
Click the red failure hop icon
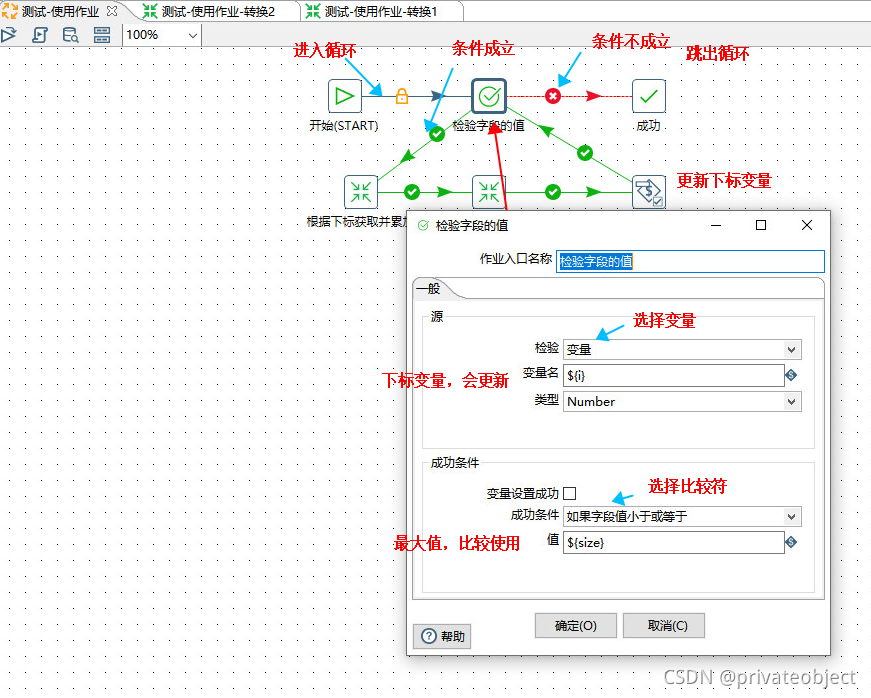coord(552,96)
